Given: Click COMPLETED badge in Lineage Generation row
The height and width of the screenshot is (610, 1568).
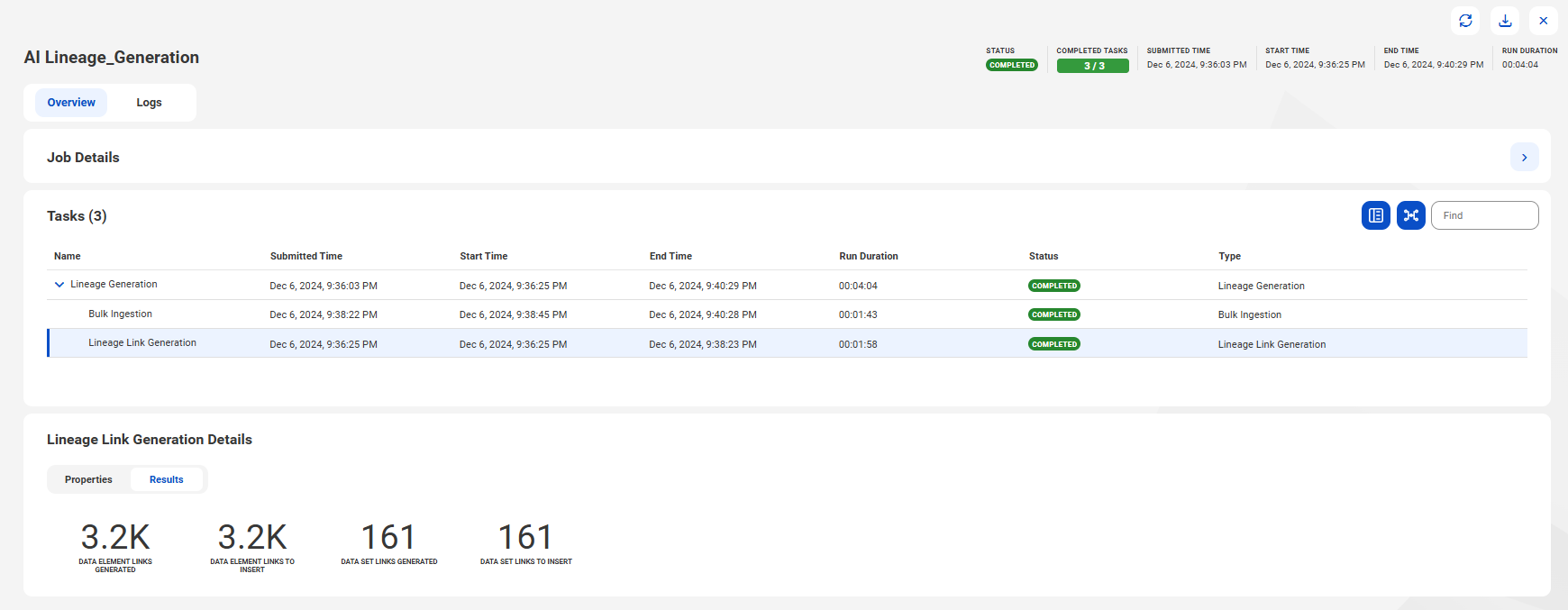Looking at the screenshot, I should pos(1054,286).
